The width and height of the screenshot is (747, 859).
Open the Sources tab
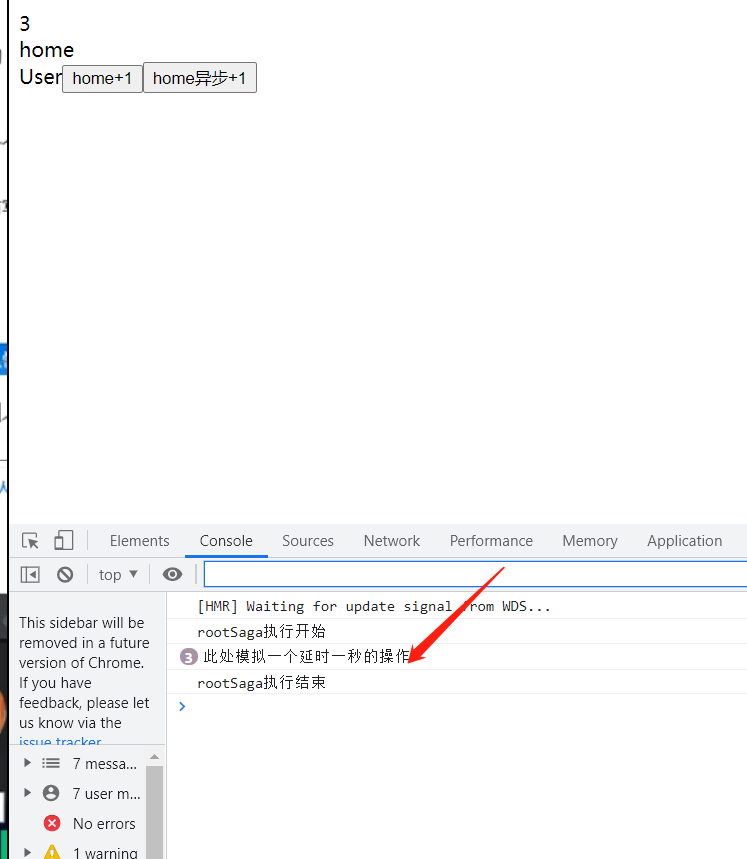pyautogui.click(x=308, y=541)
